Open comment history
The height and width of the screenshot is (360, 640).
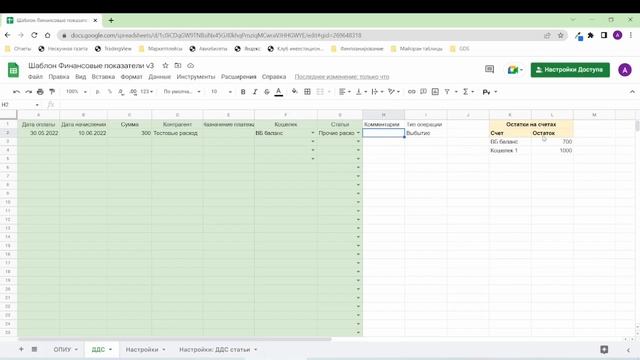pos(489,69)
